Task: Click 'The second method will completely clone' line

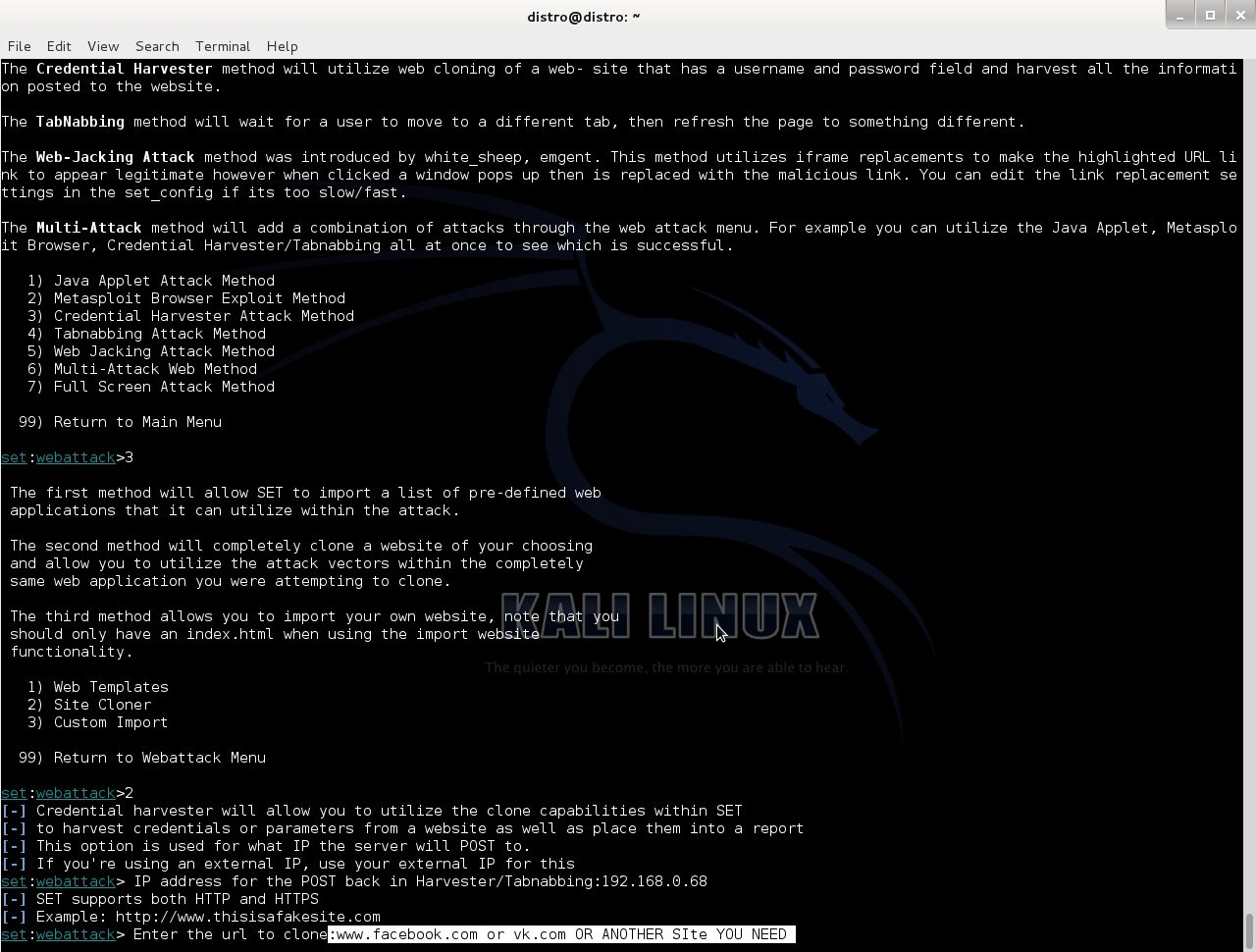Action: [x=301, y=546]
